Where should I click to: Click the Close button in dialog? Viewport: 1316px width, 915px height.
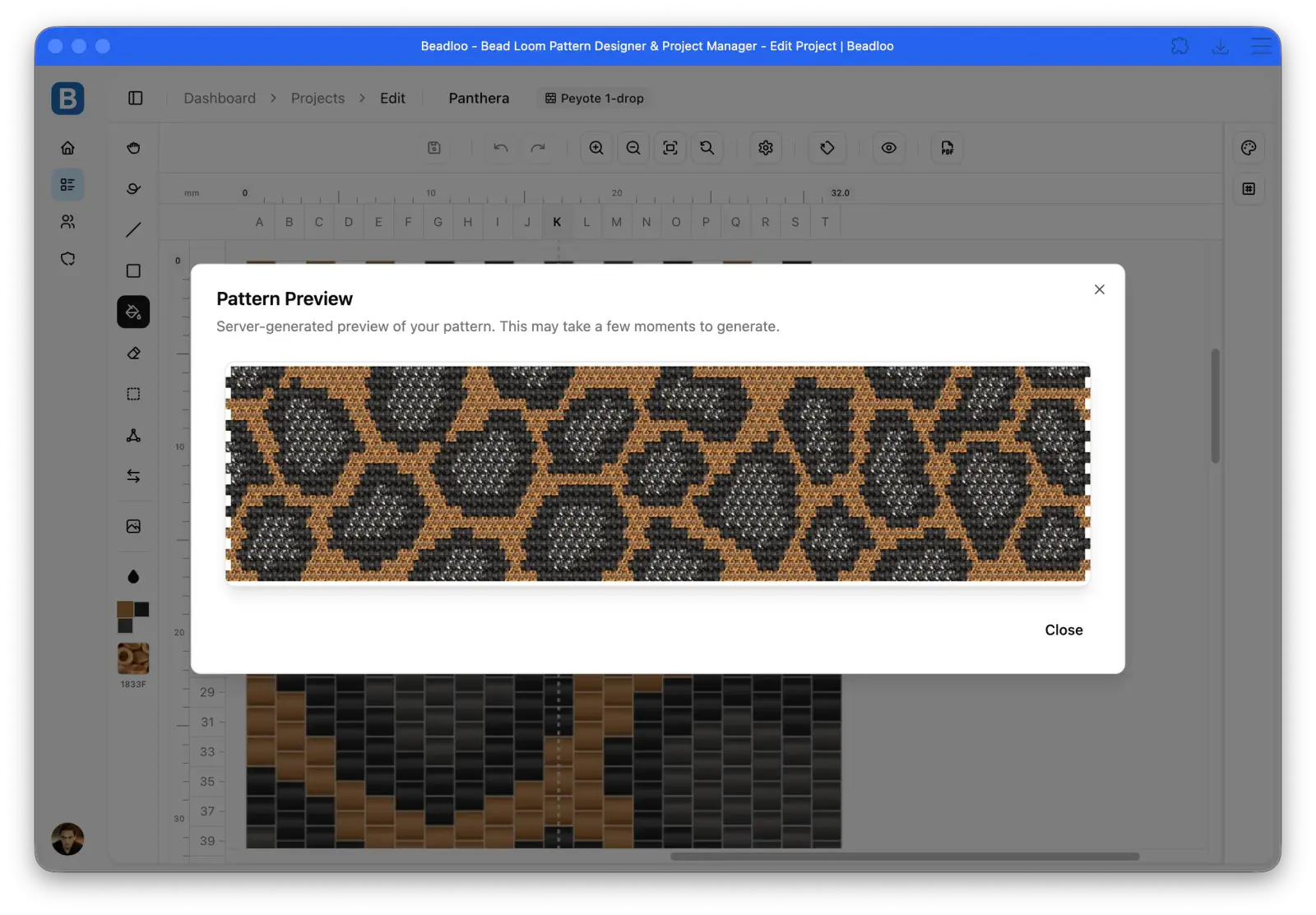pyautogui.click(x=1063, y=630)
